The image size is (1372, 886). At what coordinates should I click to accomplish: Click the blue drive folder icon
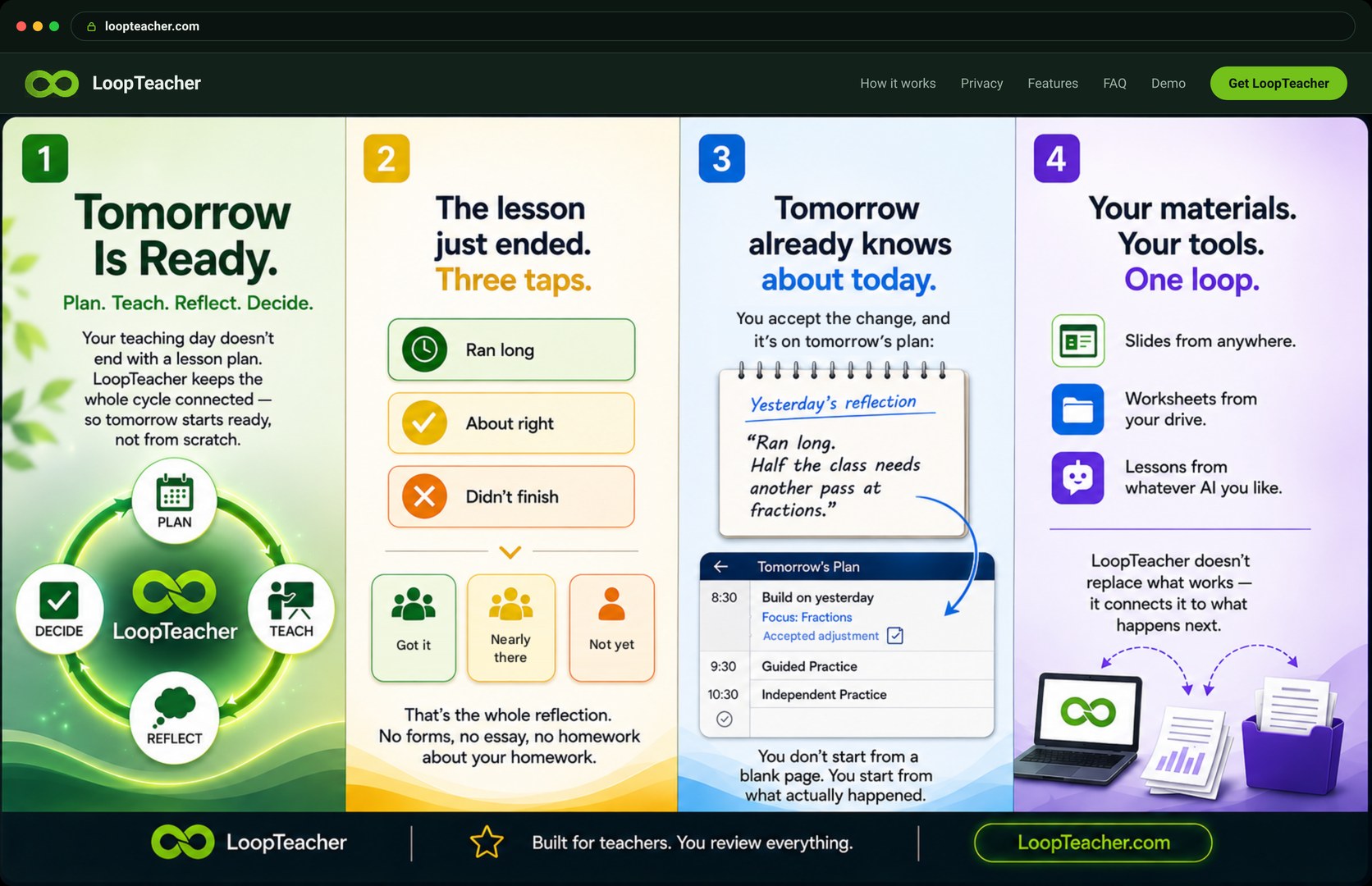(x=1077, y=409)
